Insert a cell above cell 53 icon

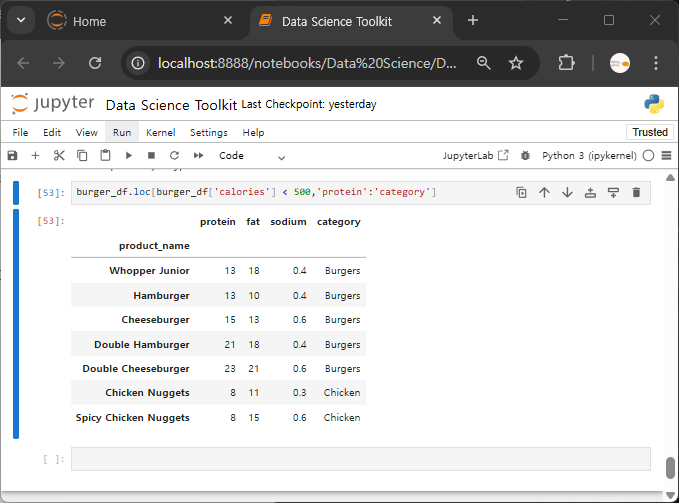click(590, 193)
